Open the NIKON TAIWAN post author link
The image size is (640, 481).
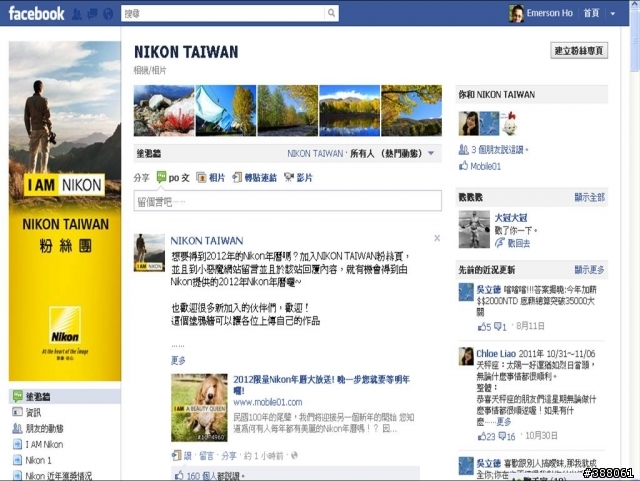[207, 240]
